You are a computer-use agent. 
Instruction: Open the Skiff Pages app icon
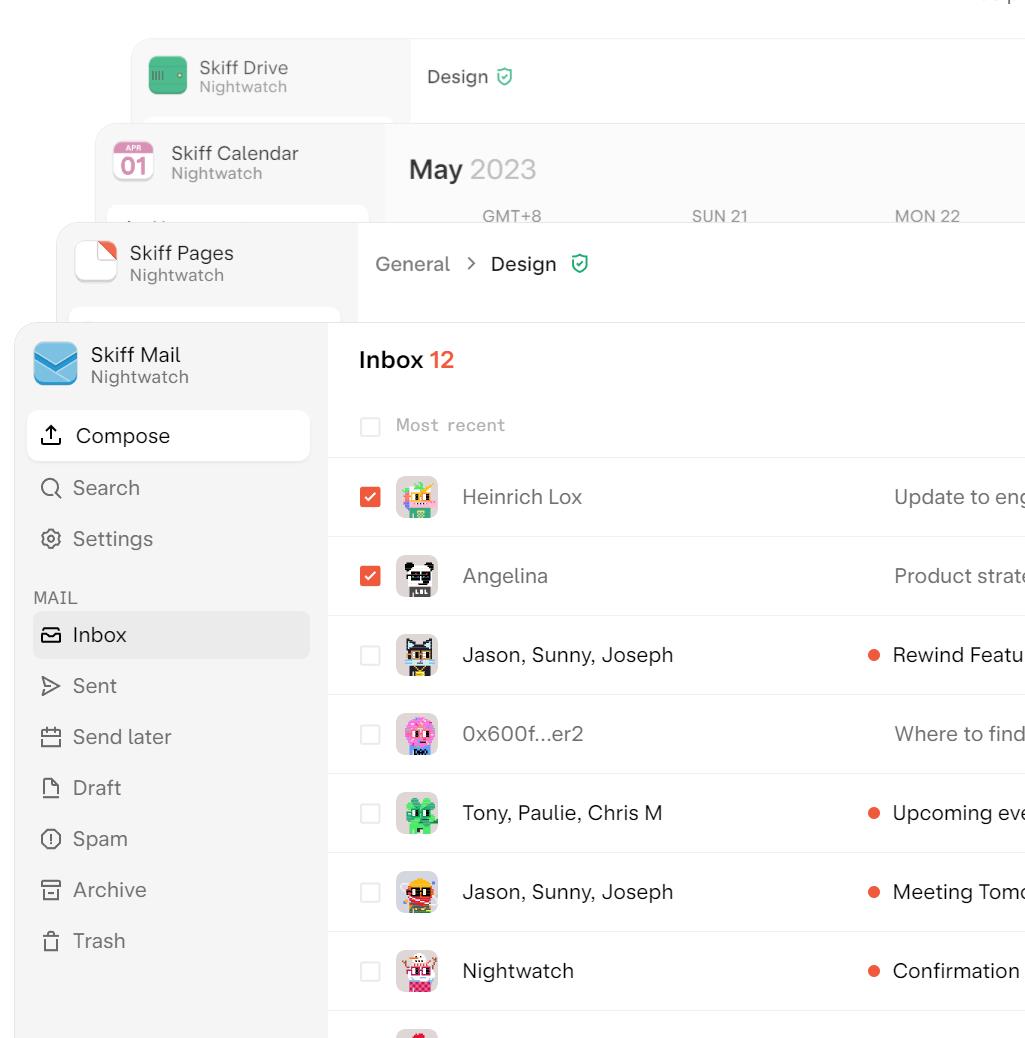96,262
